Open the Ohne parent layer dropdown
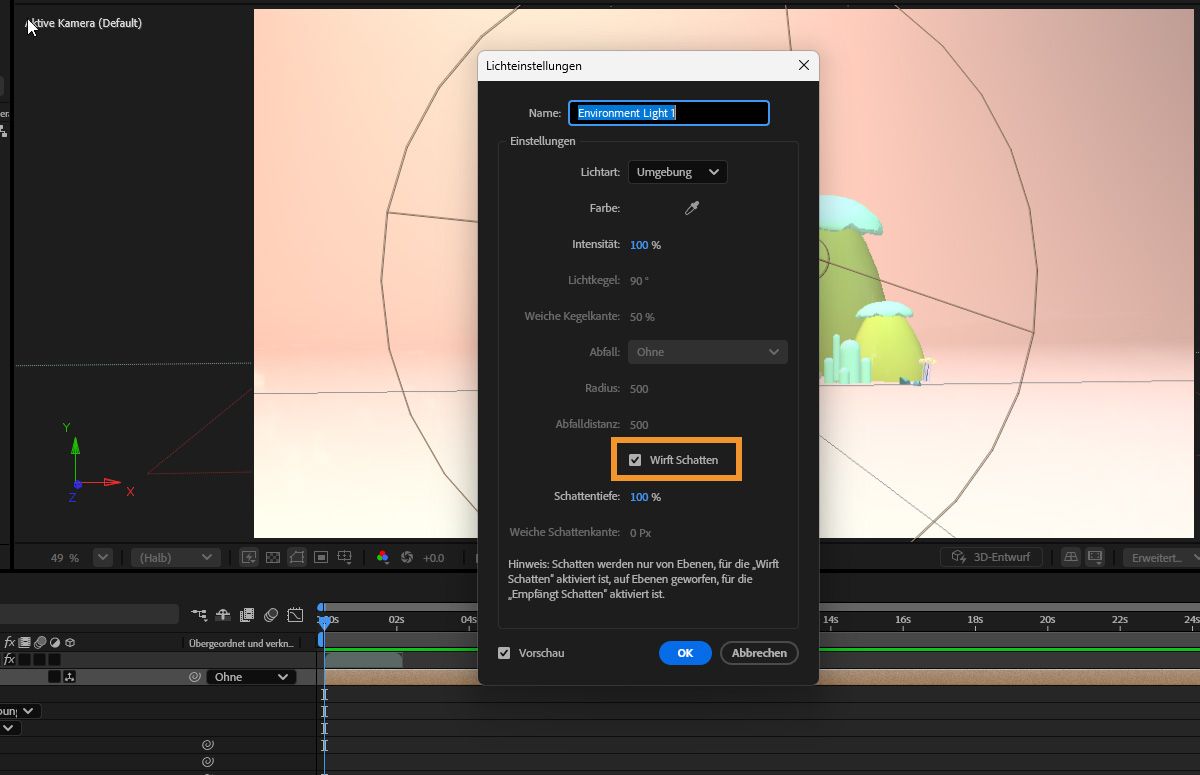 coord(250,677)
